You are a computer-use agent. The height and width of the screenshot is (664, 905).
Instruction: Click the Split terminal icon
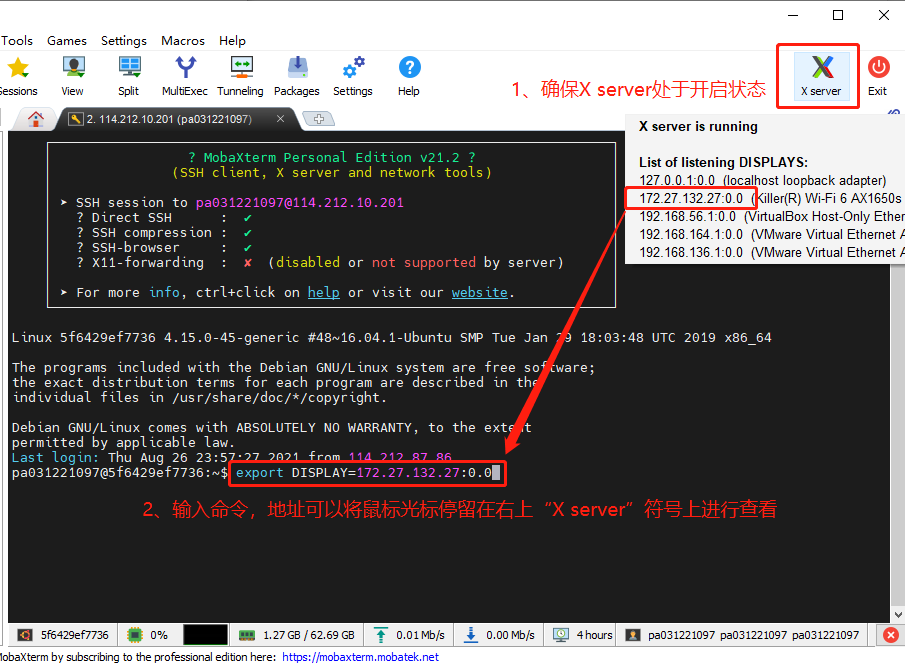129,75
